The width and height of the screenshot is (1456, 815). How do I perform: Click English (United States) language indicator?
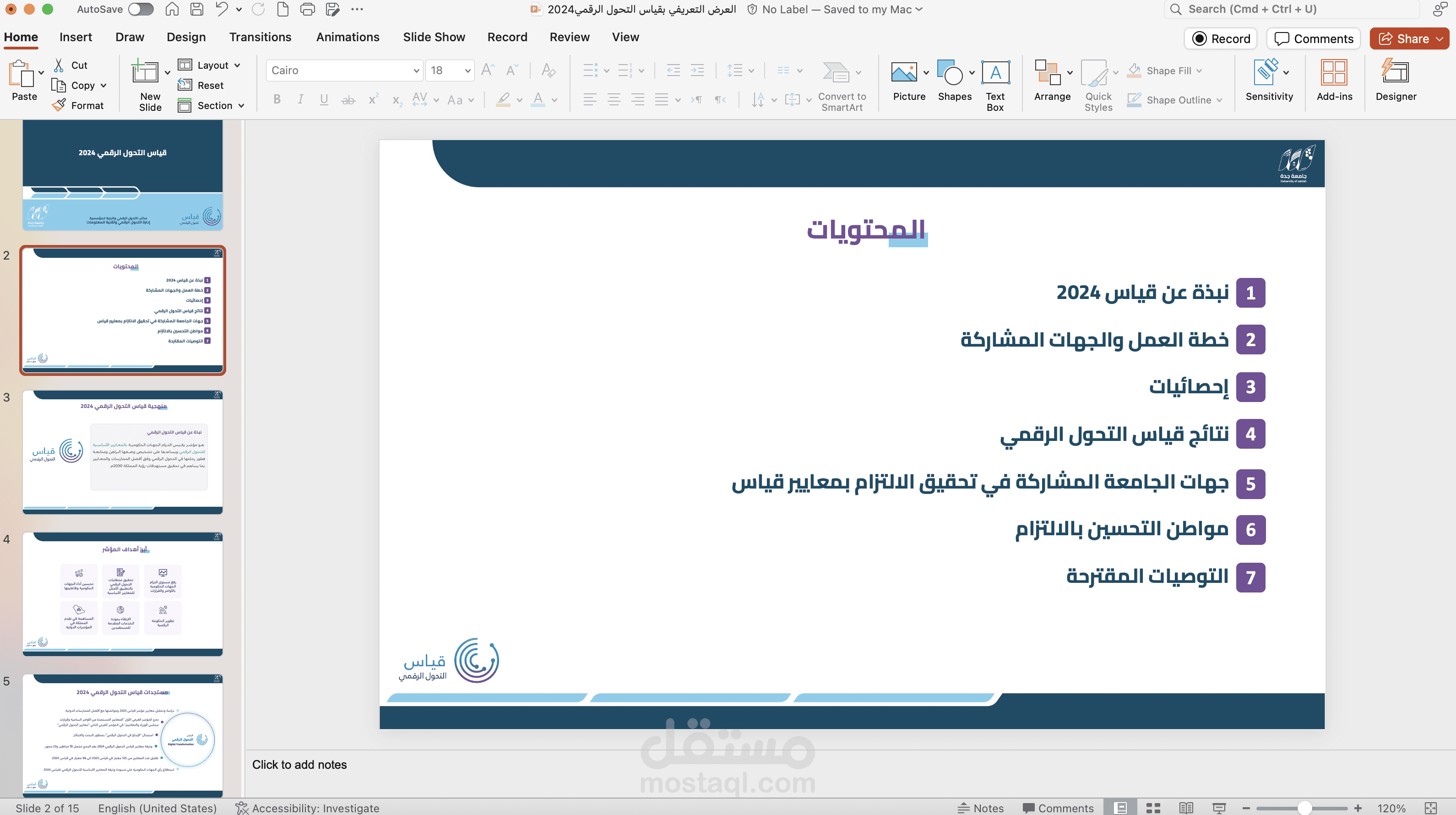tap(157, 808)
